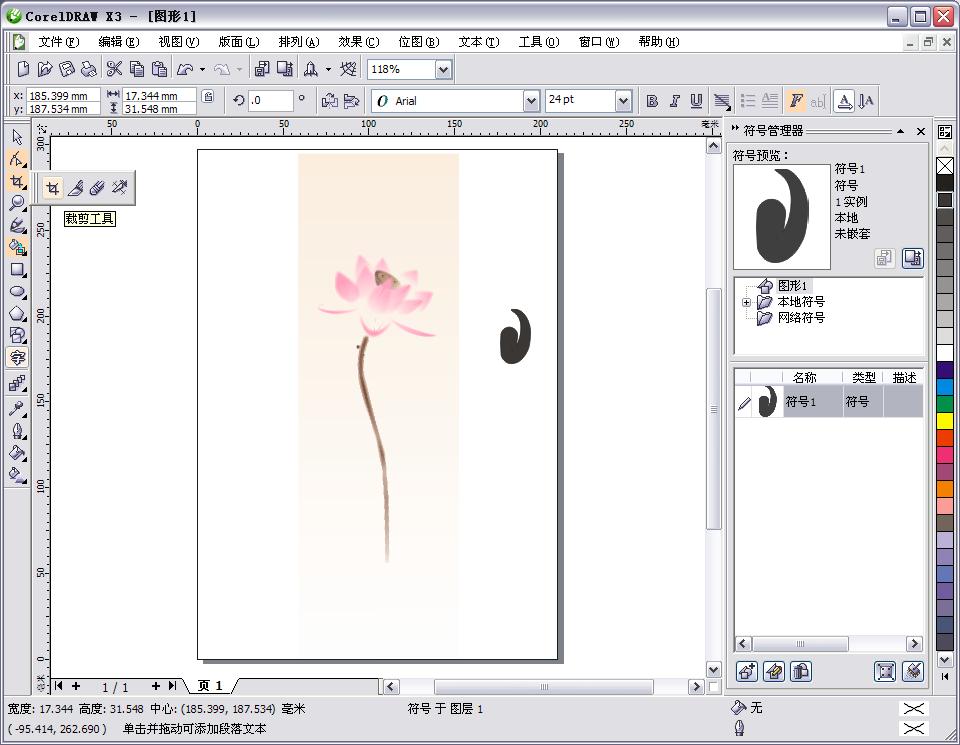
Task: Set text direction to horizontal
Action: tap(844, 101)
